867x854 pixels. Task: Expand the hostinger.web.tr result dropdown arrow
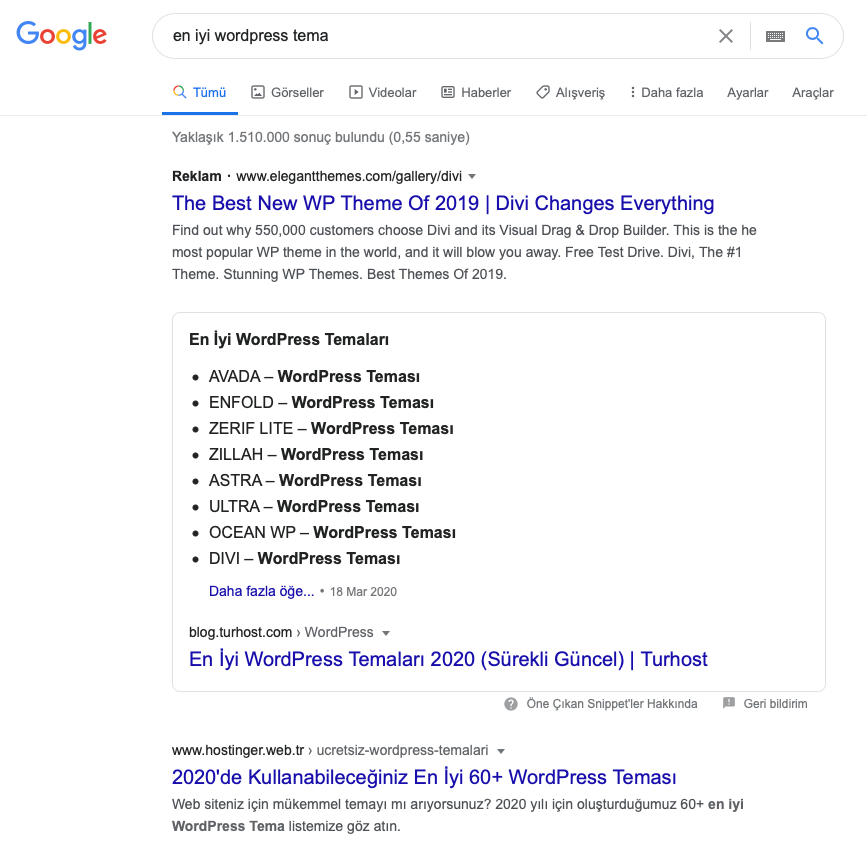click(501, 751)
